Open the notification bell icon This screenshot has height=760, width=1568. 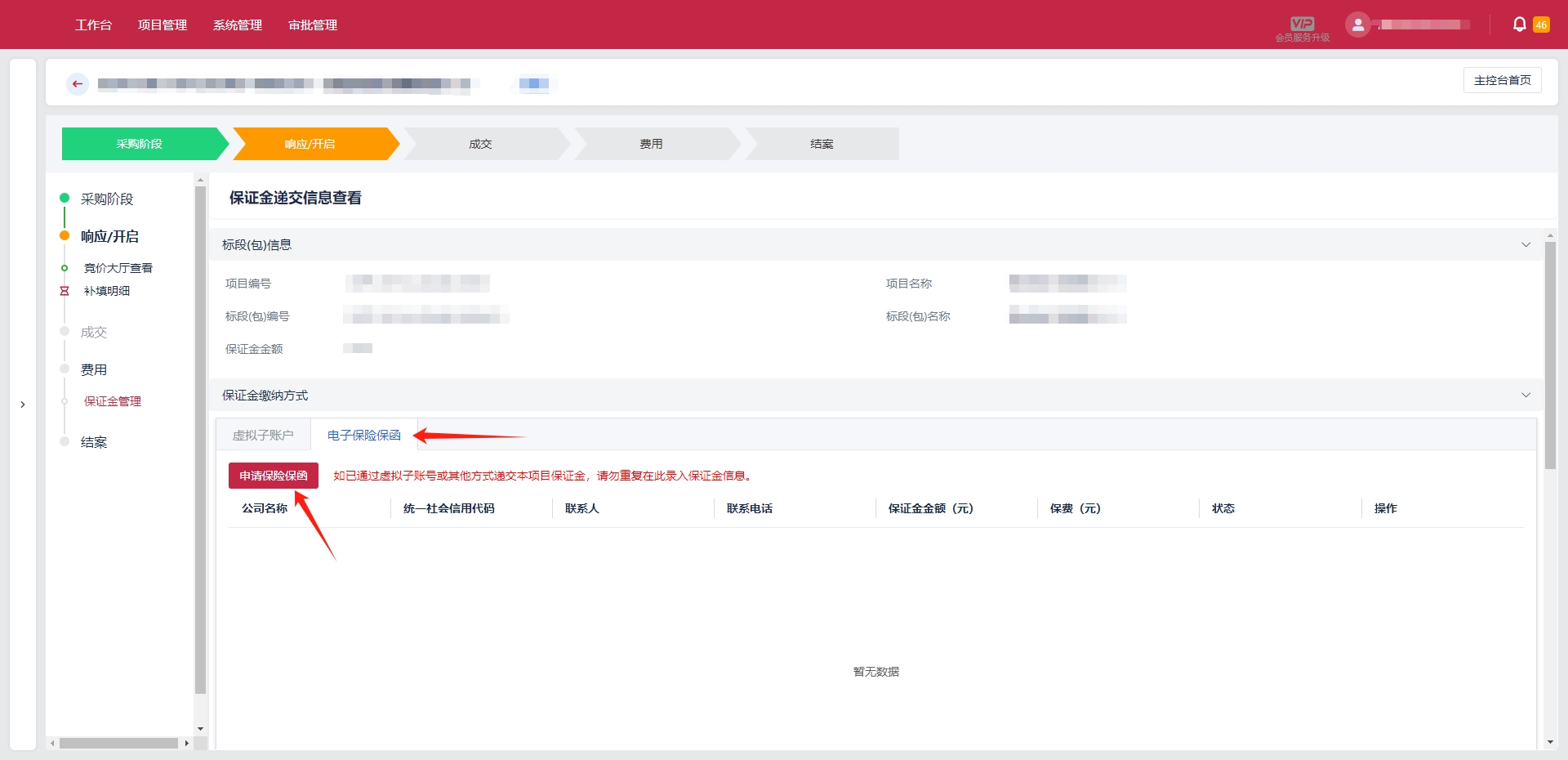click(1519, 25)
